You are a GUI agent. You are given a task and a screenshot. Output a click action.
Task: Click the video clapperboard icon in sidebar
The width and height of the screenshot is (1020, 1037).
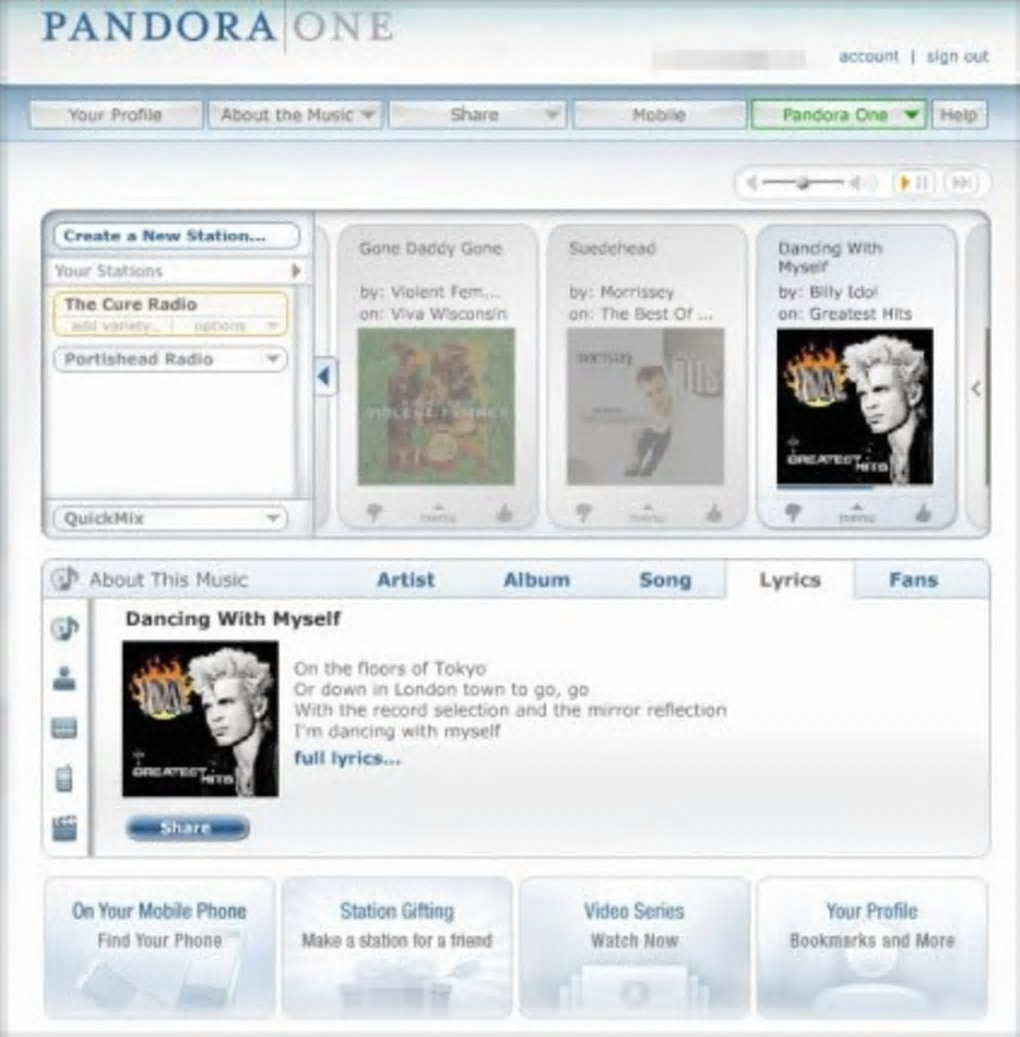(x=64, y=828)
